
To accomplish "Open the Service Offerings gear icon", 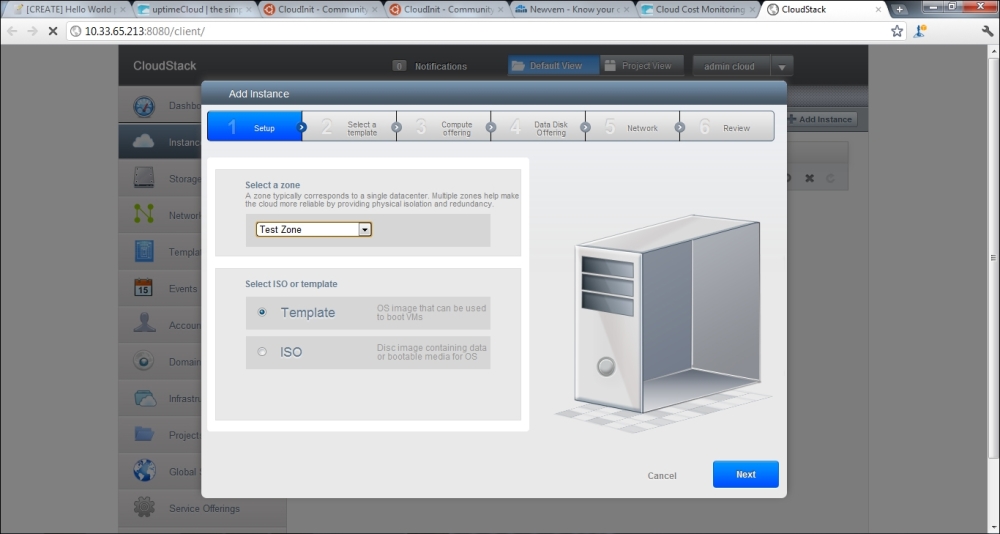I will [144, 508].
